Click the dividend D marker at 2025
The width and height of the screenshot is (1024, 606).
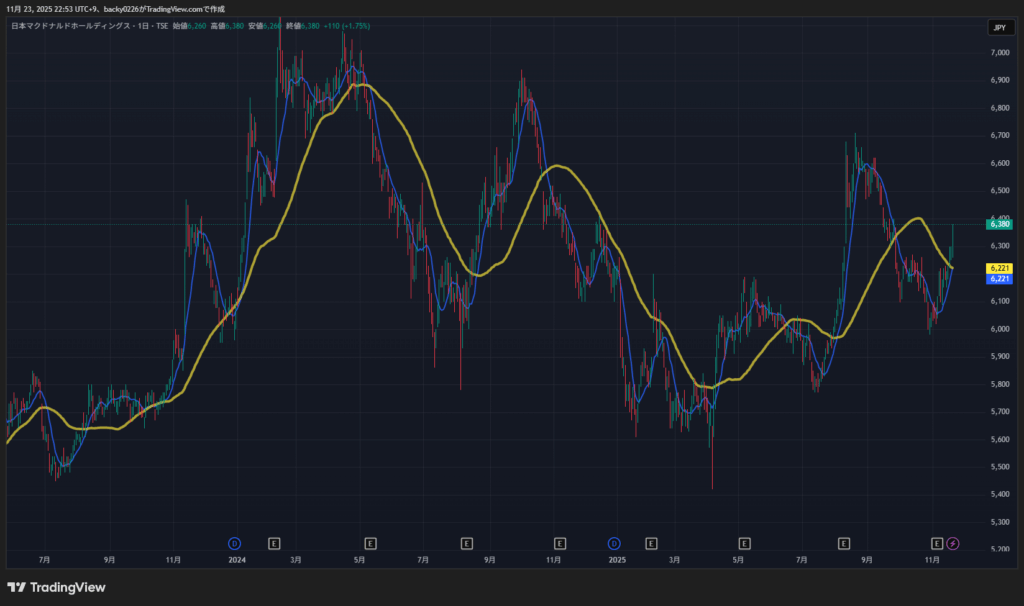point(614,543)
